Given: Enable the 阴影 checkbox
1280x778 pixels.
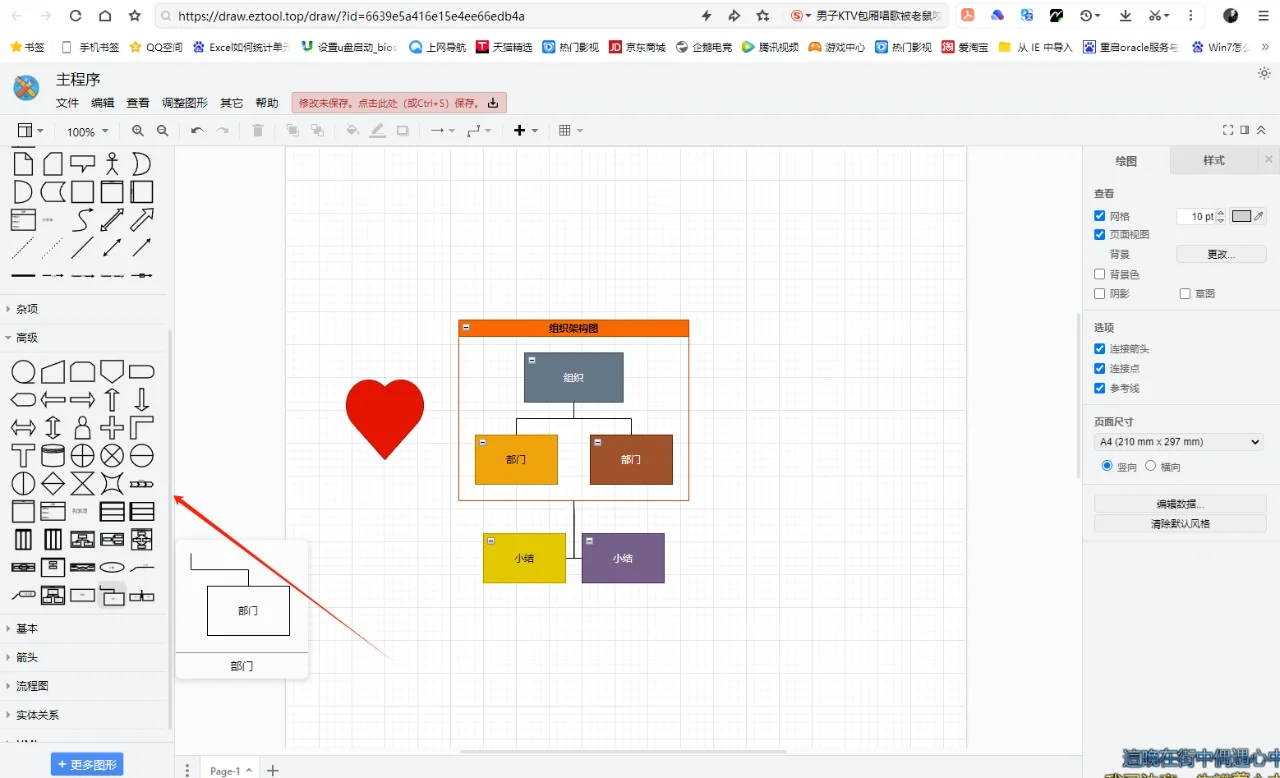Looking at the screenshot, I should (x=1100, y=294).
